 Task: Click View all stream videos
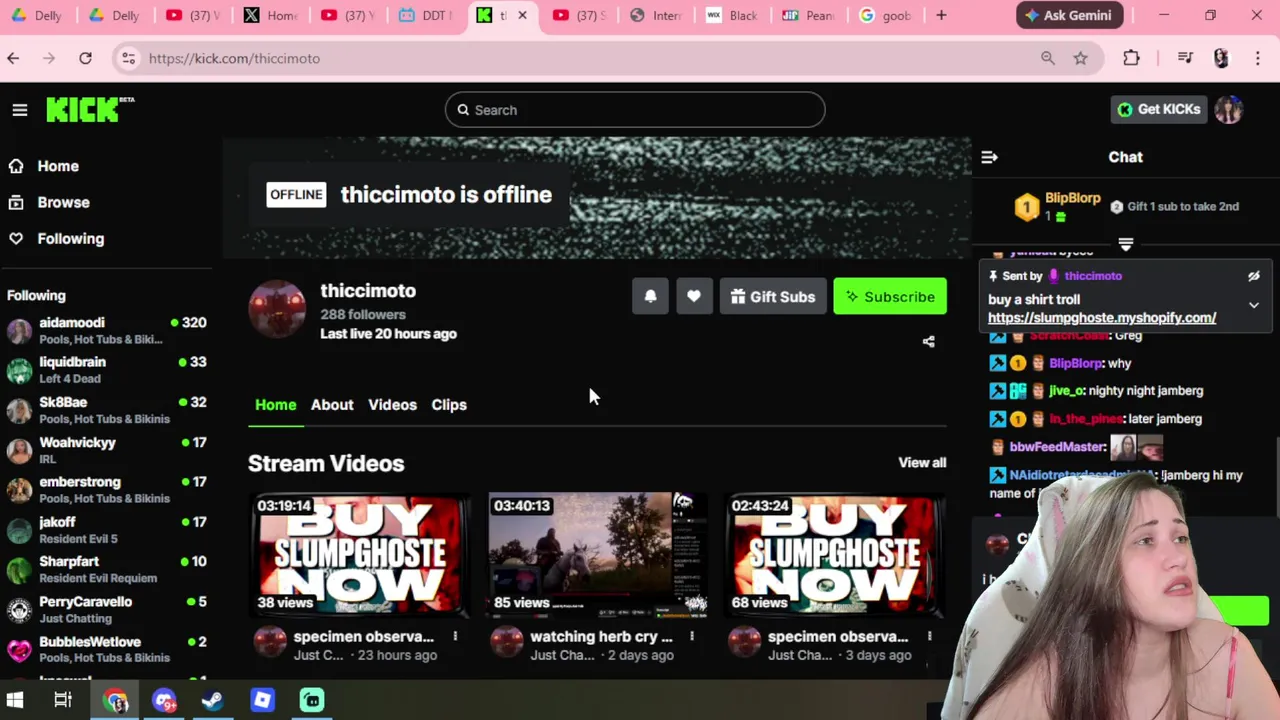point(922,463)
